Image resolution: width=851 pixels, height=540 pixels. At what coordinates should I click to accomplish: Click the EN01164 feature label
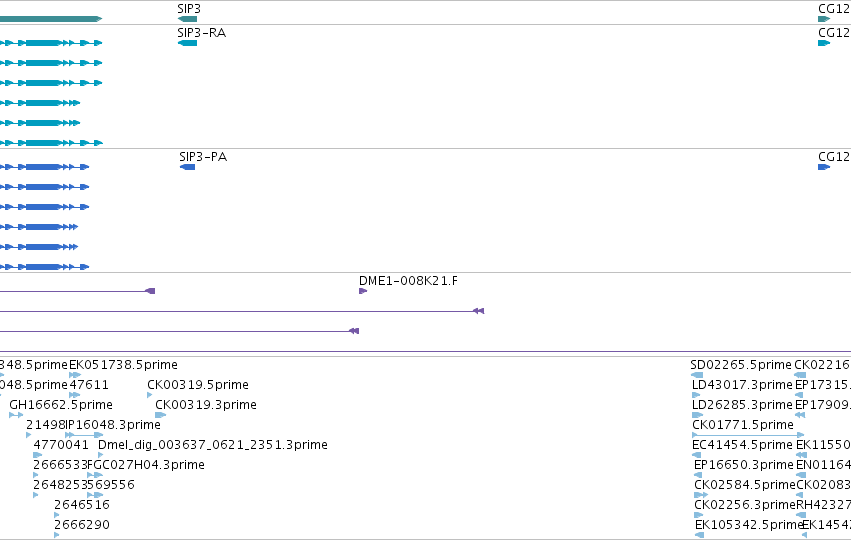tap(823, 465)
